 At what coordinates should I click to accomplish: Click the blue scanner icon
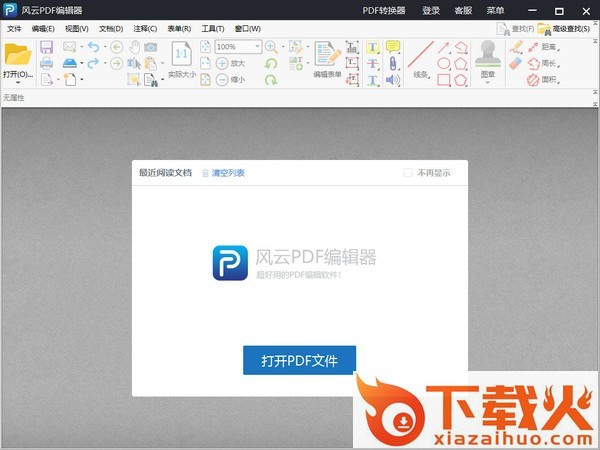pyautogui.click(x=70, y=63)
